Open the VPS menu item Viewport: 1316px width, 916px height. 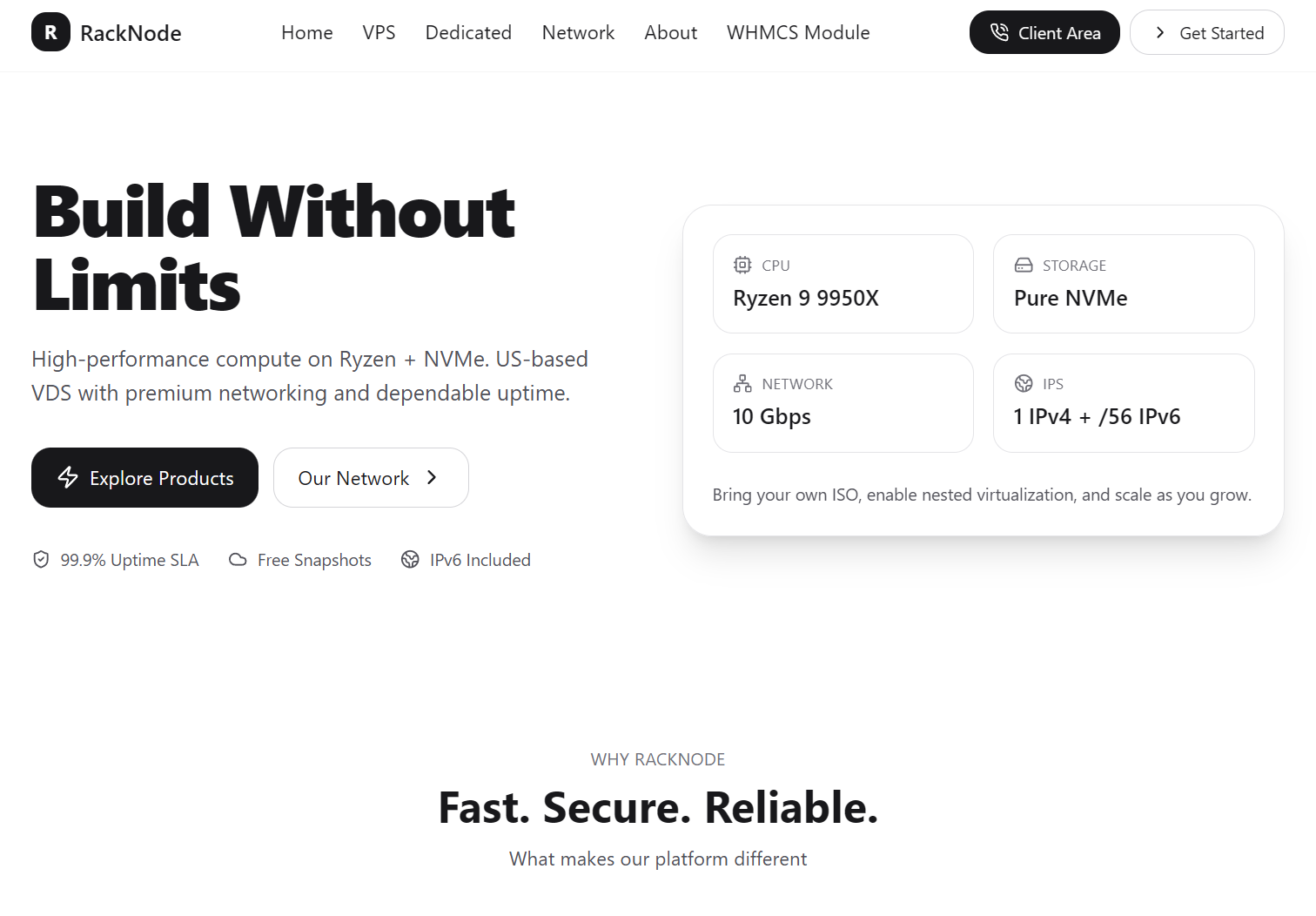pos(379,32)
